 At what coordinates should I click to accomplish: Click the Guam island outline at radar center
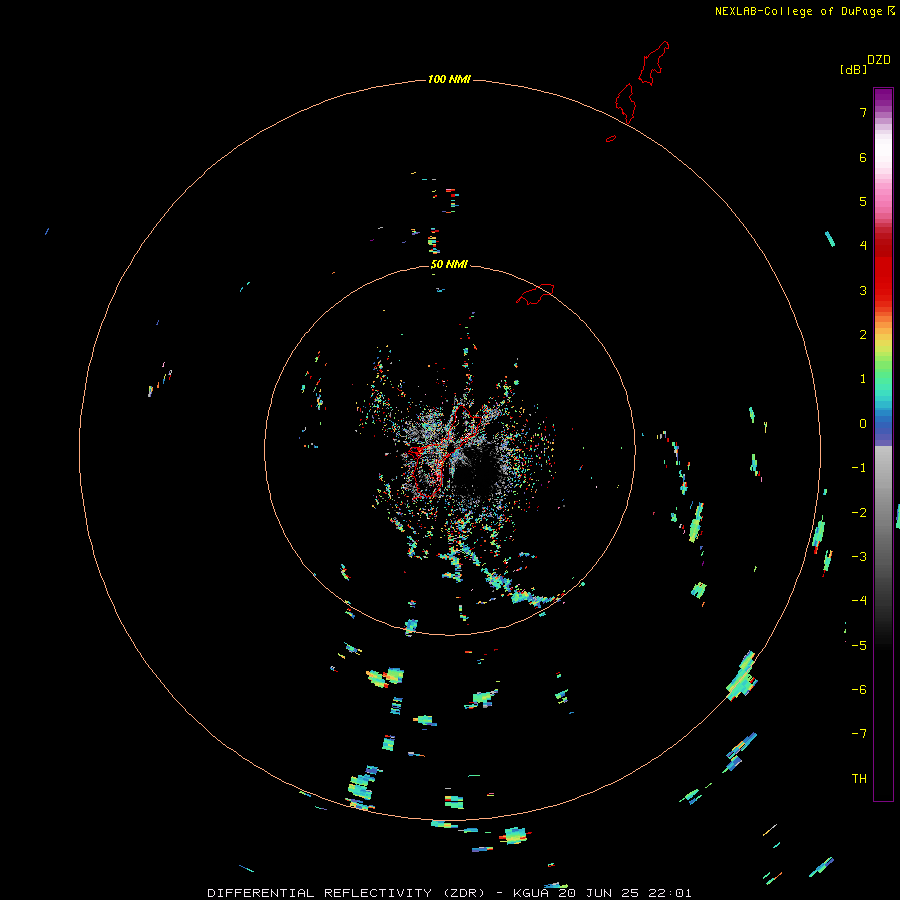click(446, 452)
